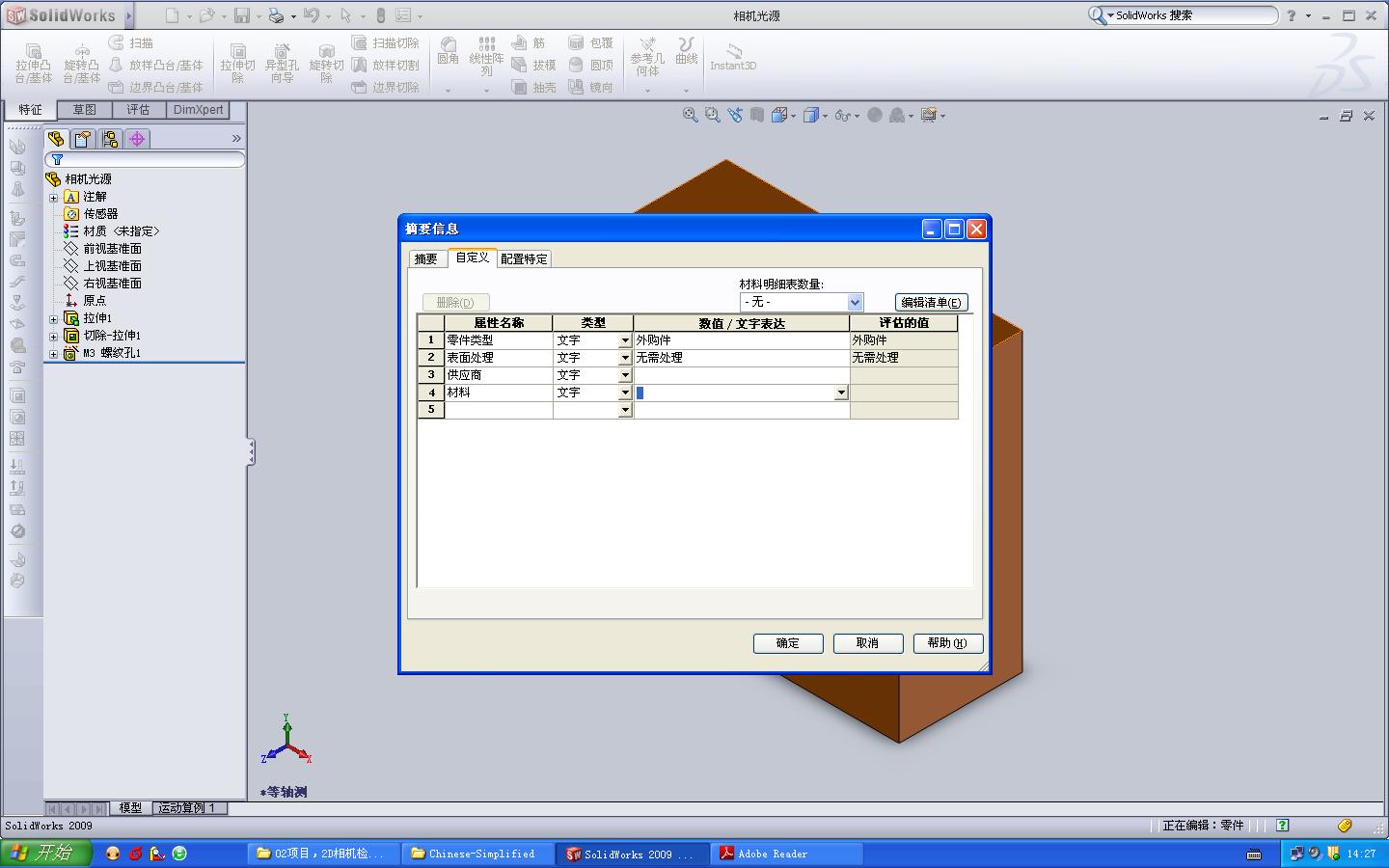
Task: Click the 供应商 value/text expression cell
Action: [741, 375]
